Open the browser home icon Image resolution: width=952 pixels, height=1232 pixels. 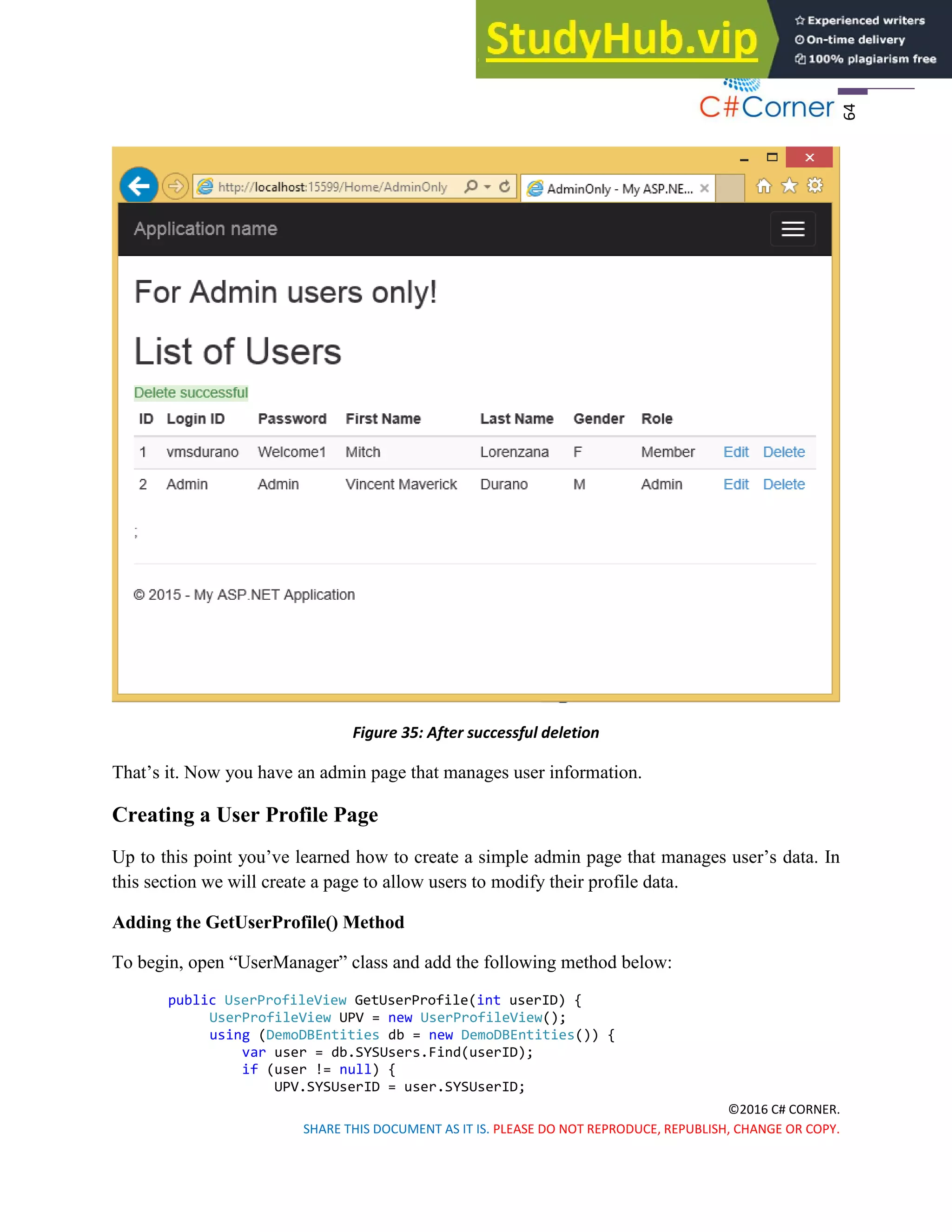(764, 185)
